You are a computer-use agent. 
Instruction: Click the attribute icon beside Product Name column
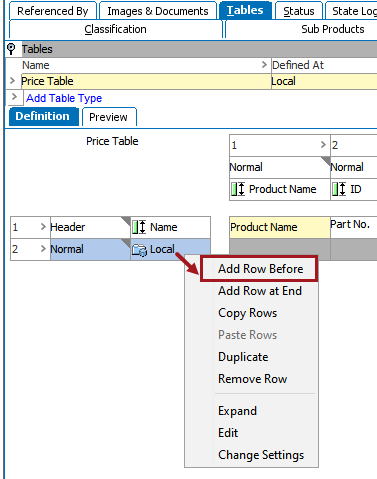click(238, 189)
